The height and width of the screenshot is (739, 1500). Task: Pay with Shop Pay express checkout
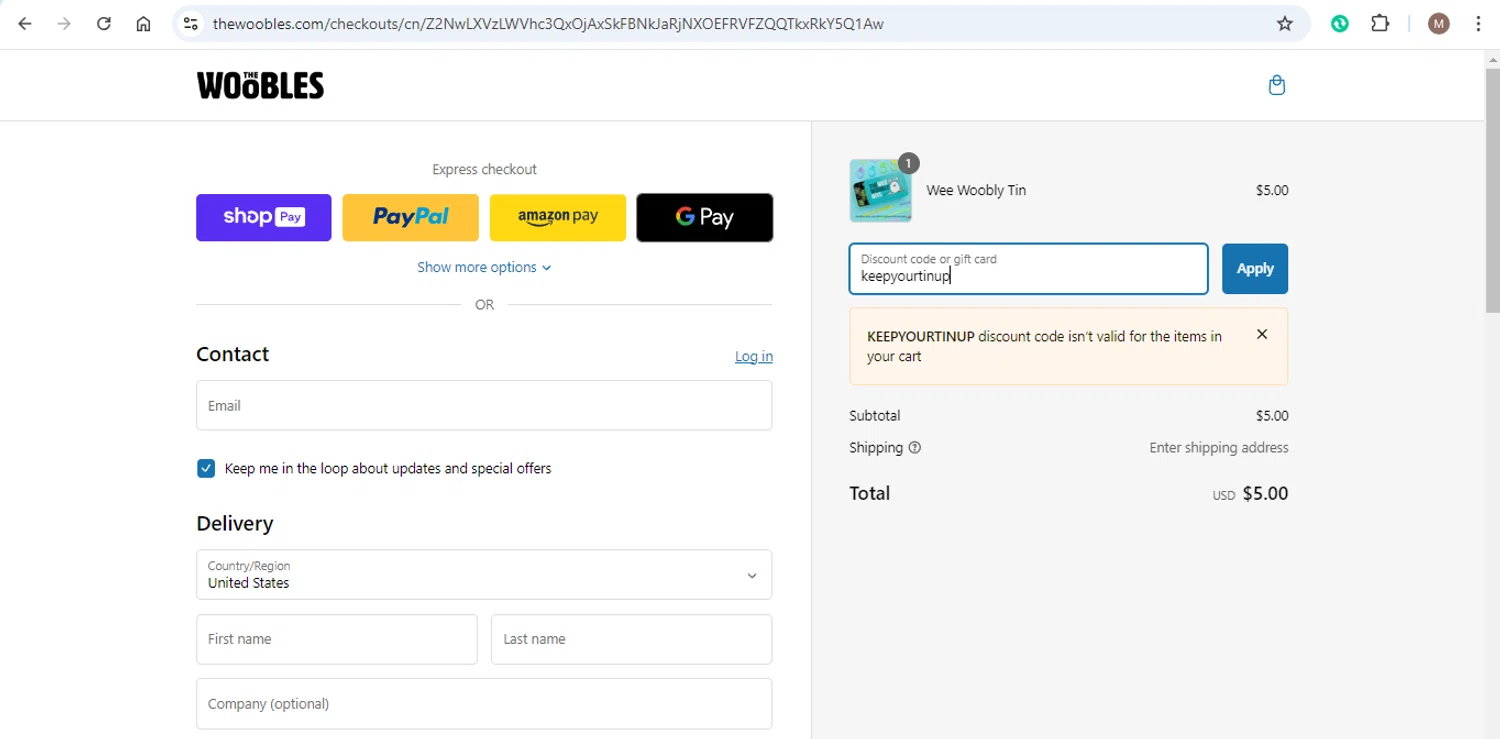tap(264, 217)
